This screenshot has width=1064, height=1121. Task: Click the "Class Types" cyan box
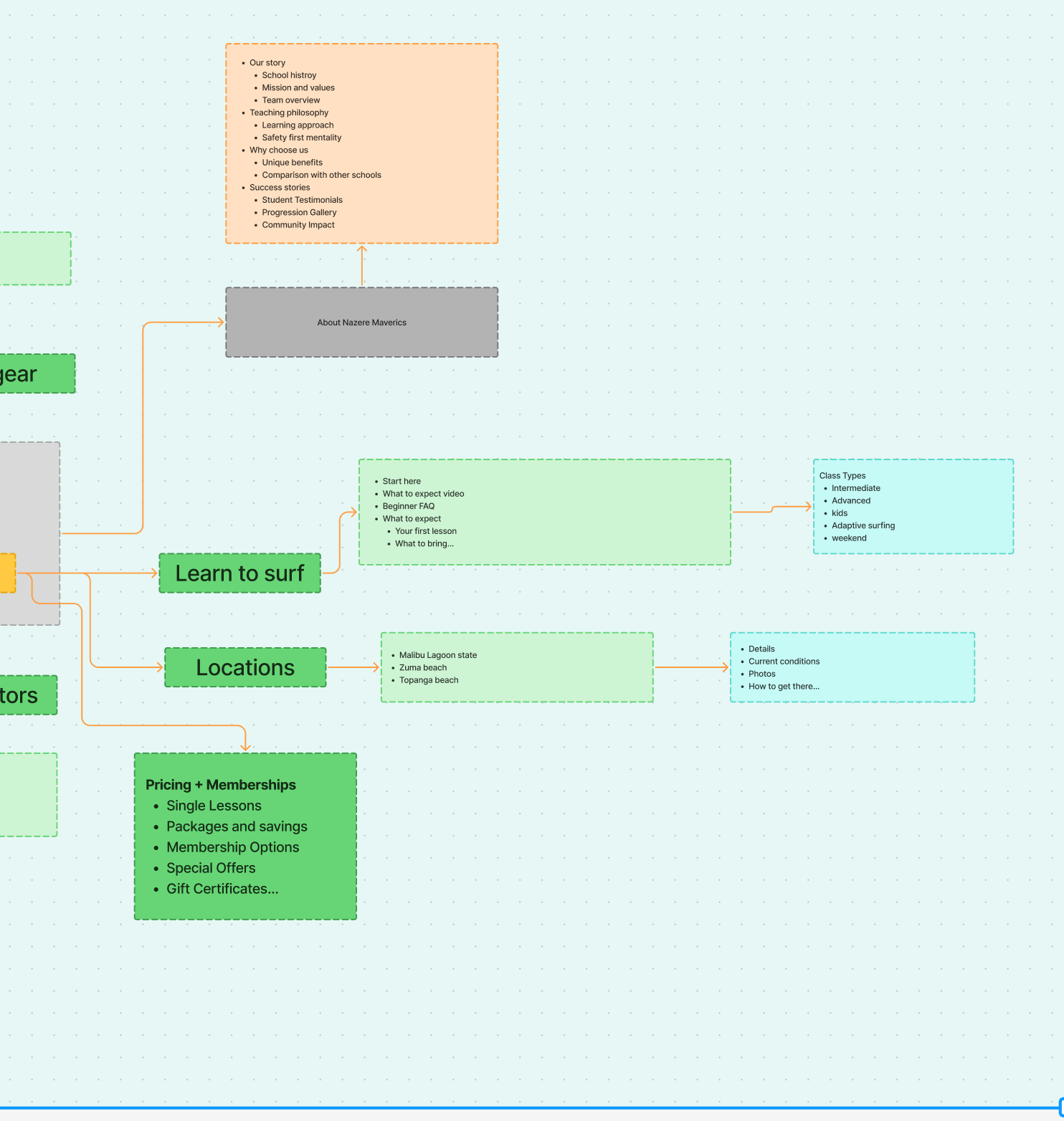pyautogui.click(x=913, y=506)
